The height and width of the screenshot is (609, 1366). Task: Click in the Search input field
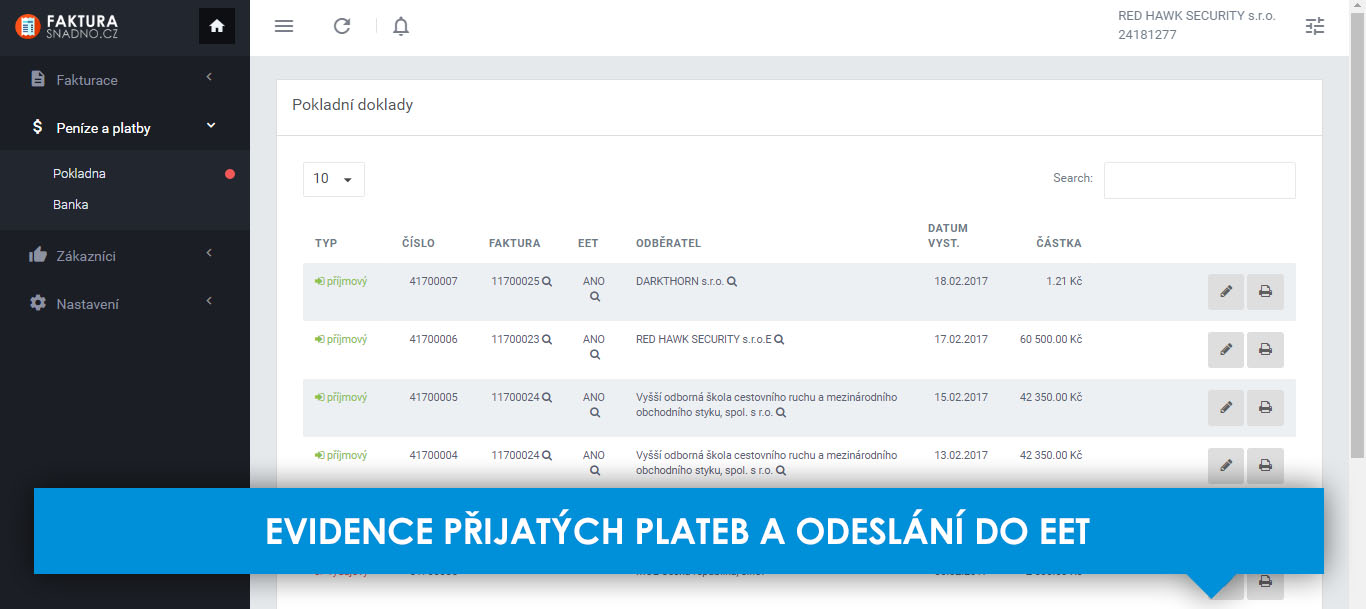click(x=1199, y=180)
